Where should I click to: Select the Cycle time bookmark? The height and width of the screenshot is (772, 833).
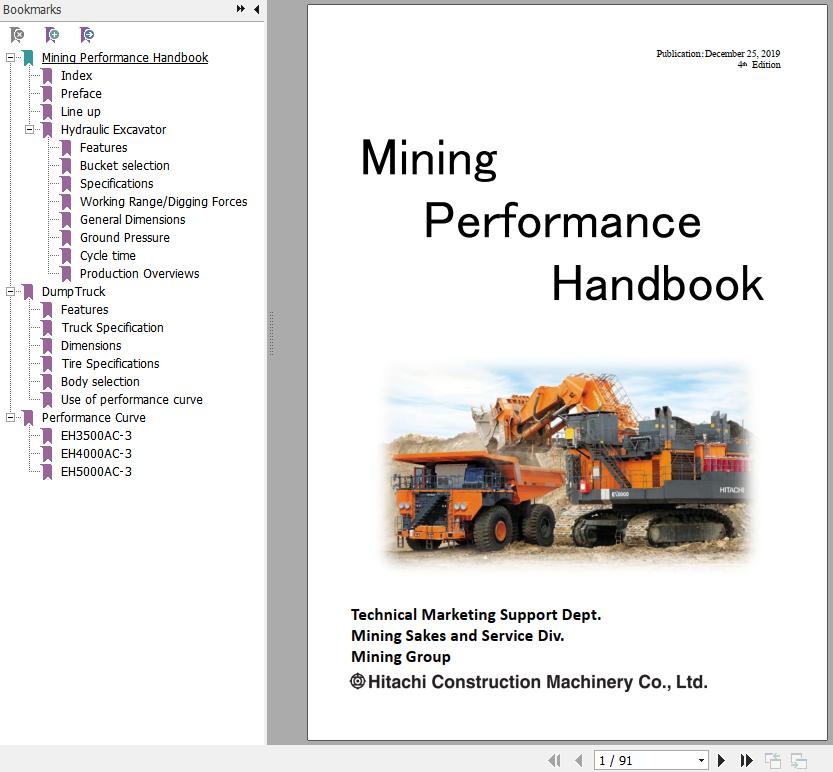pos(108,256)
